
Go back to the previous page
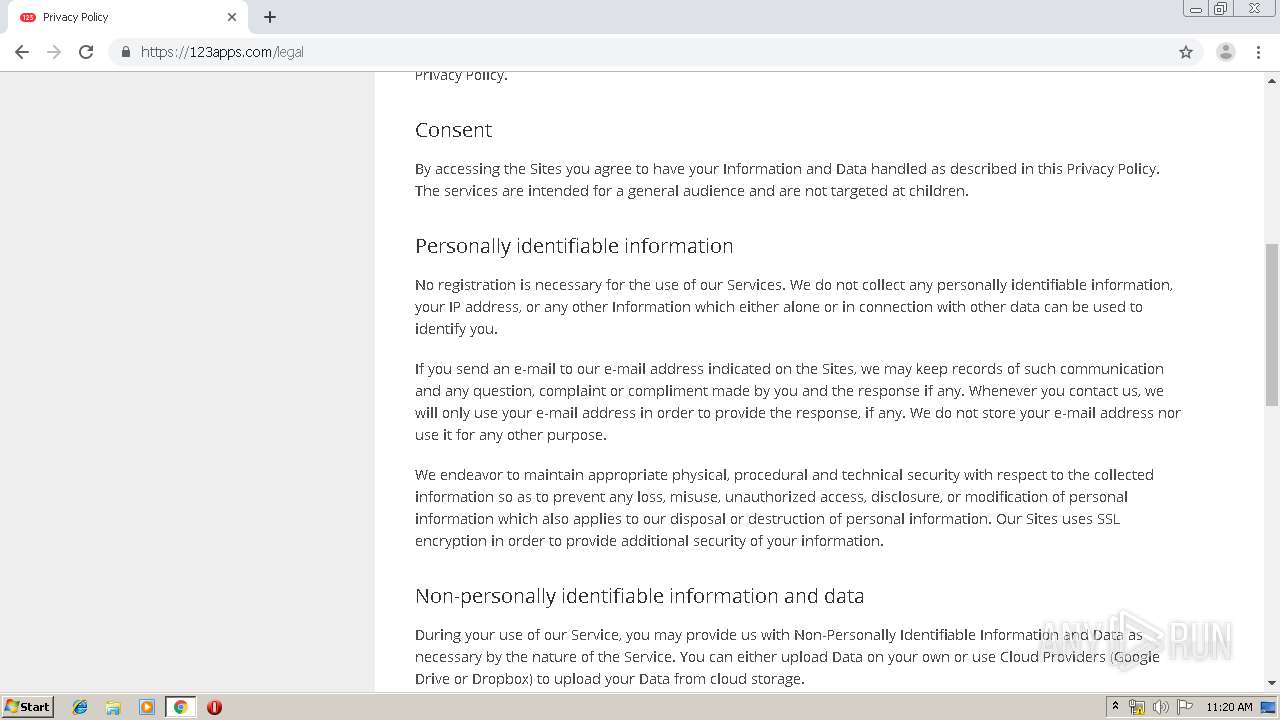tap(22, 52)
